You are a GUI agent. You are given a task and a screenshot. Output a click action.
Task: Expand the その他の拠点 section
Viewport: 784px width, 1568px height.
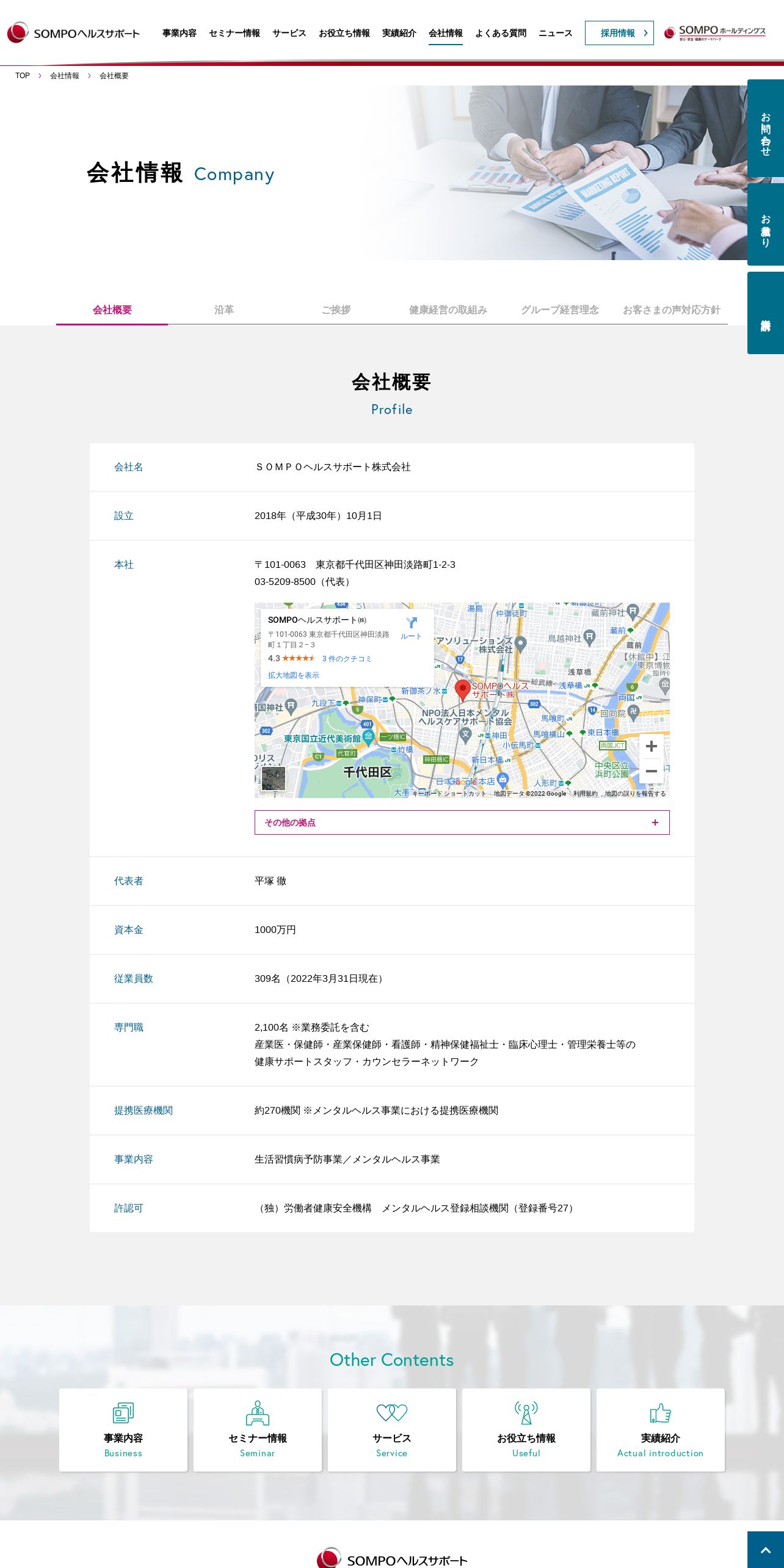pos(462,822)
